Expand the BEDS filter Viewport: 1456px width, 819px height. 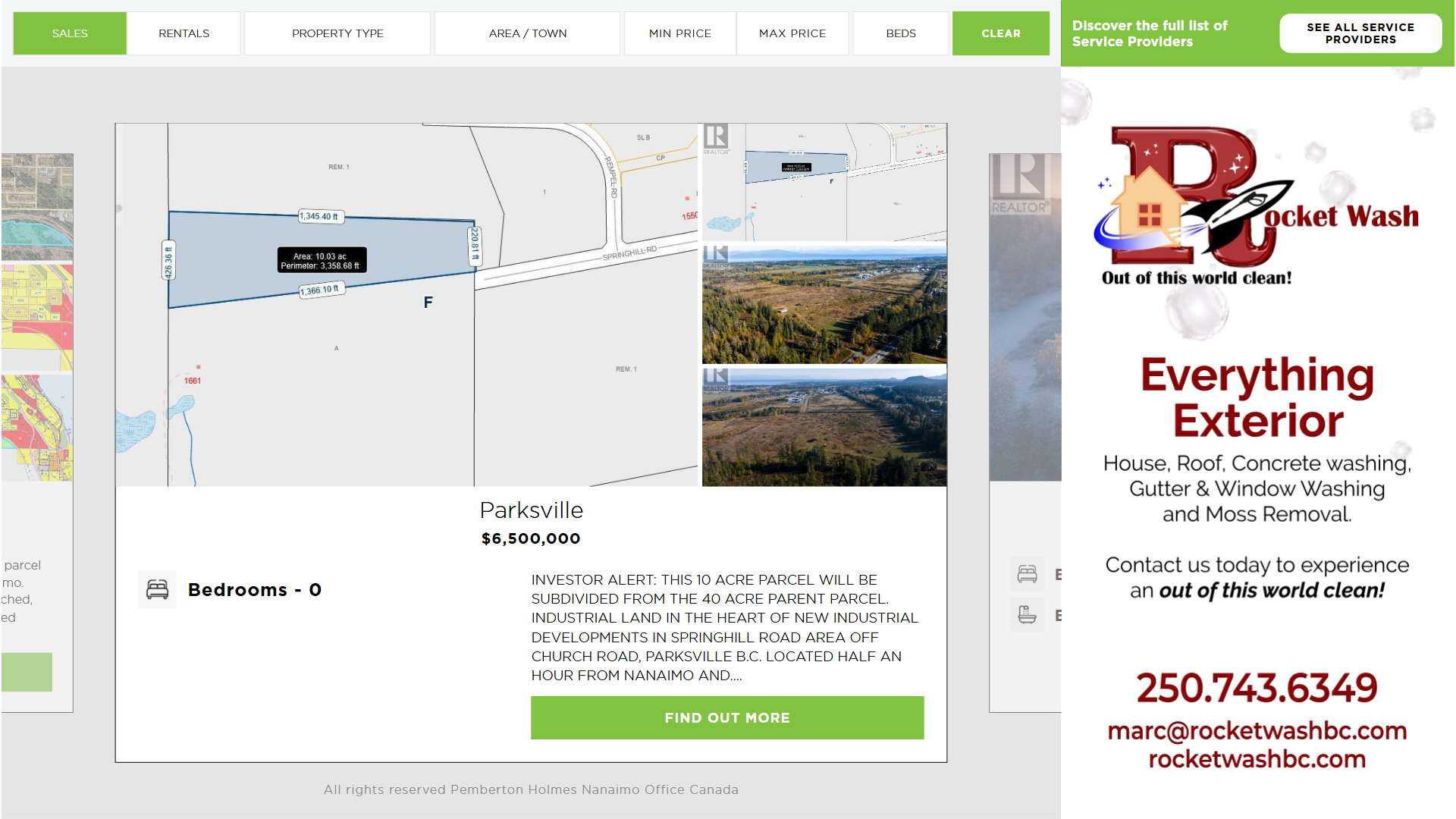pos(901,33)
